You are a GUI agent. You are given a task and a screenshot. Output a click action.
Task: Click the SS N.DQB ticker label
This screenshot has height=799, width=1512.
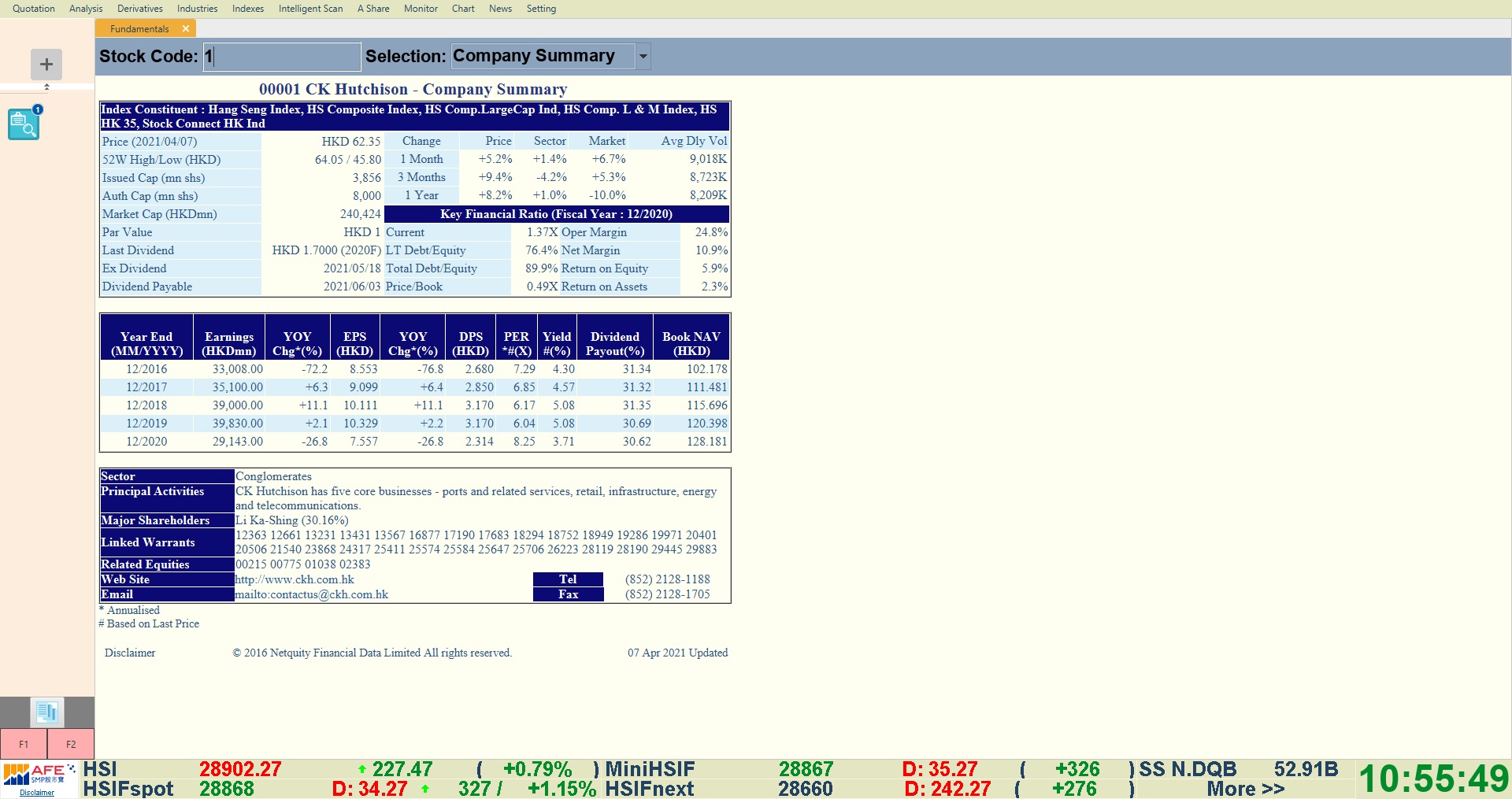1188,769
